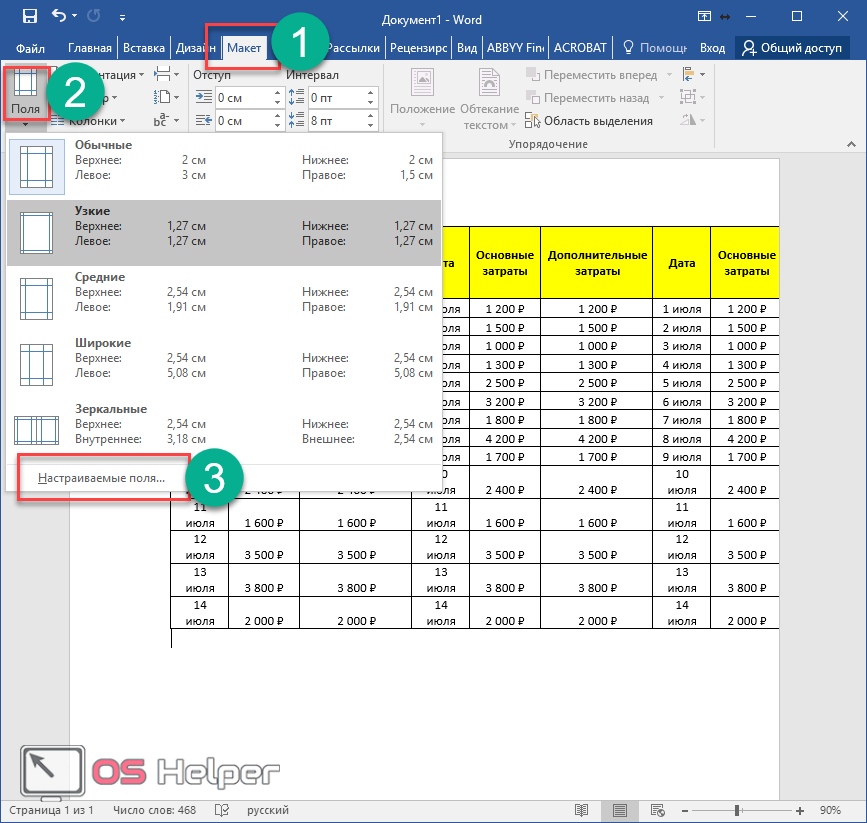Screen dimensions: 867x823
Task: Open the Вставка ribbon tab
Action: pyautogui.click(x=142, y=47)
